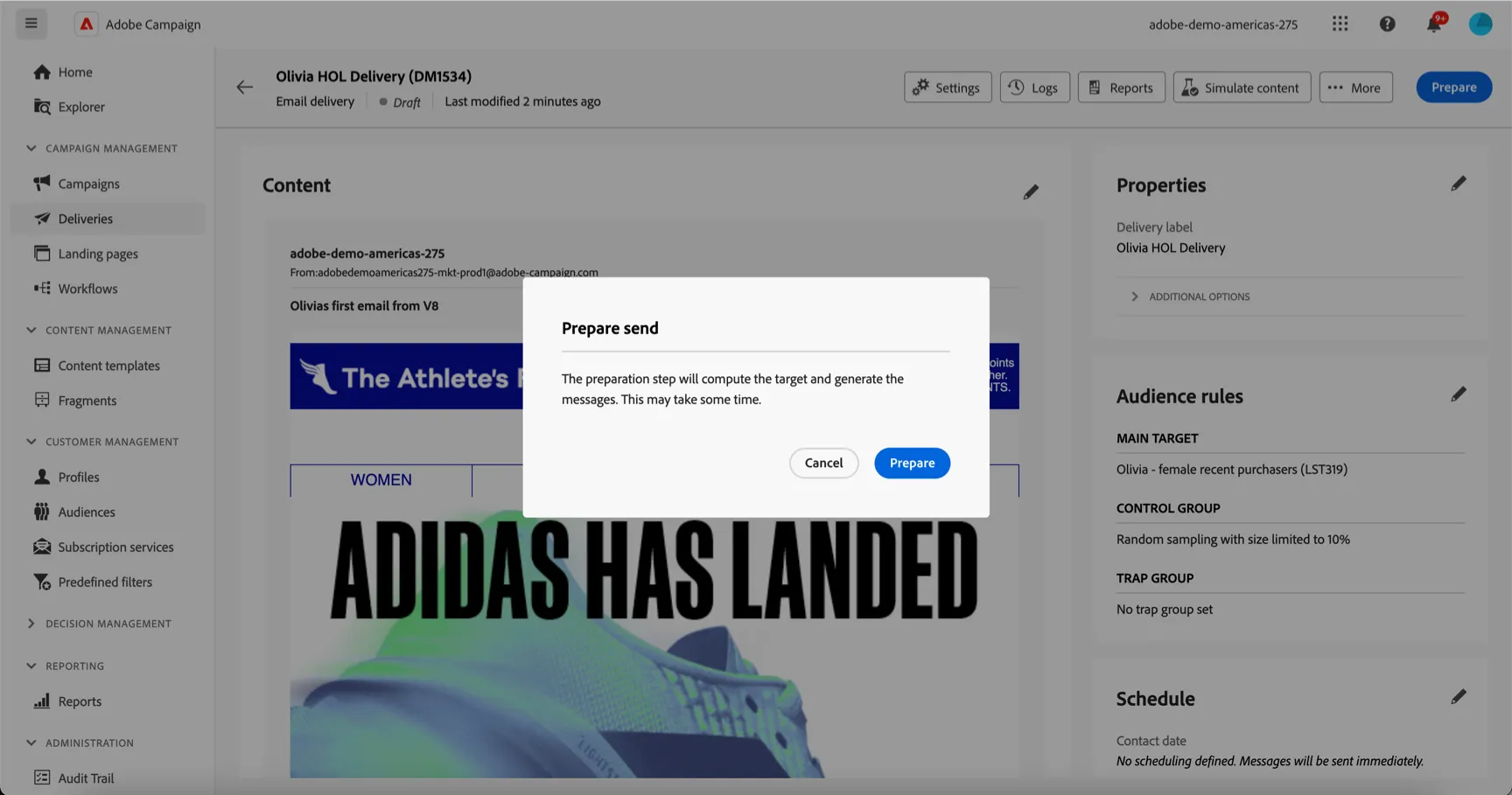Confirm Prepare in the dialog

pyautogui.click(x=912, y=463)
